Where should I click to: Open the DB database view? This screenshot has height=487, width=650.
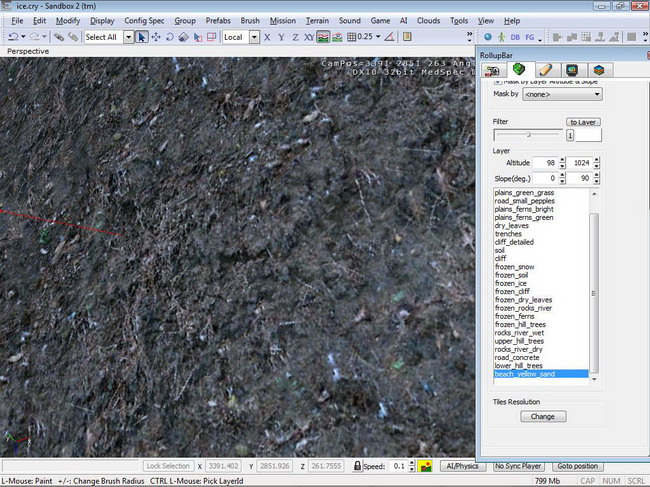click(515, 37)
